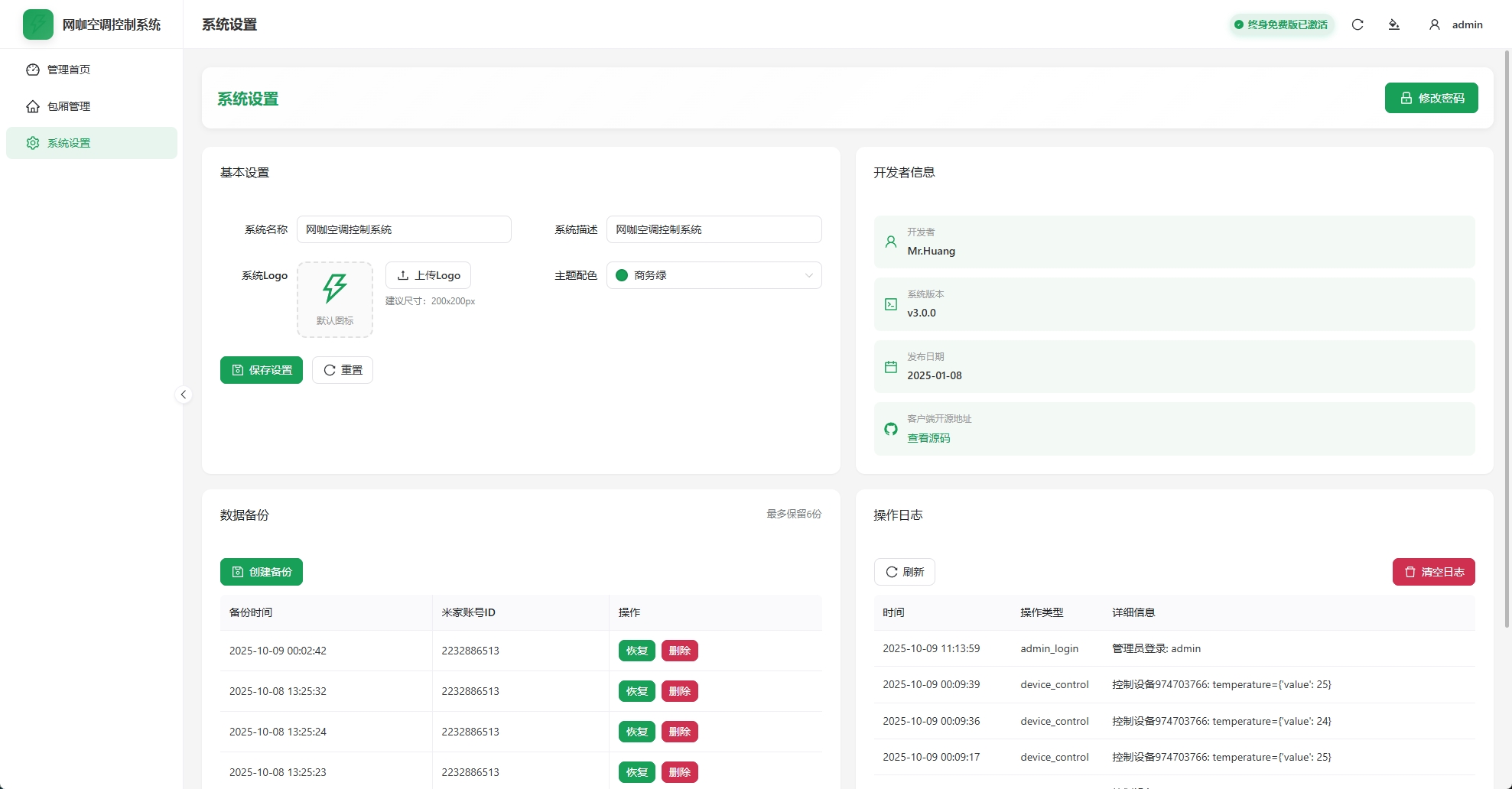The height and width of the screenshot is (789, 1512).
Task: Click the green color dot beside 商务绿
Action: 622,275
